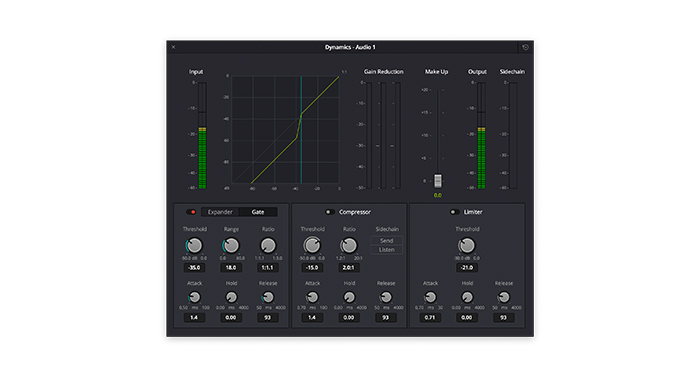This screenshot has height=380, width=700.
Task: Switch to Expander mode
Action: (220, 212)
